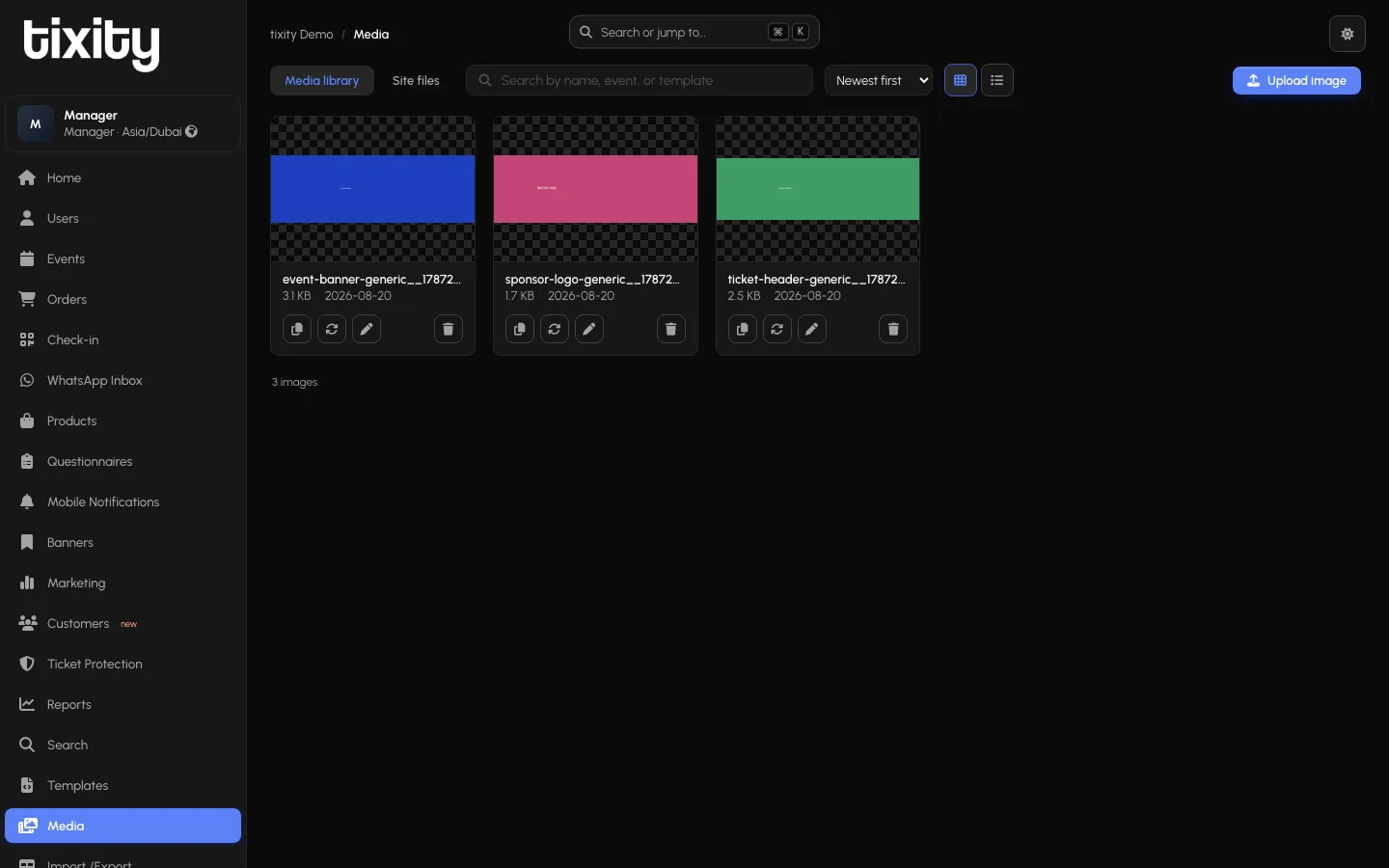Open the Home icon in sidebar
The width and height of the screenshot is (1389, 868).
pyautogui.click(x=27, y=177)
